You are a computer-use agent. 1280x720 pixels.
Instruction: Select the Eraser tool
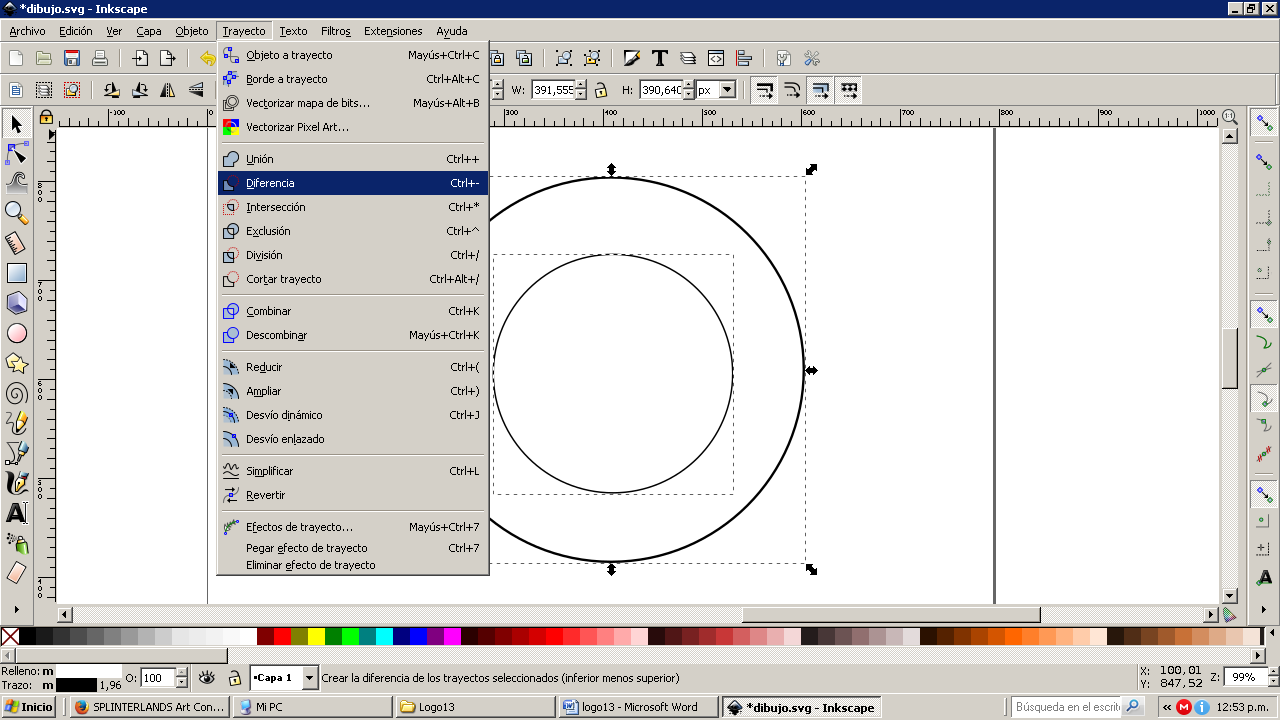coord(16,573)
